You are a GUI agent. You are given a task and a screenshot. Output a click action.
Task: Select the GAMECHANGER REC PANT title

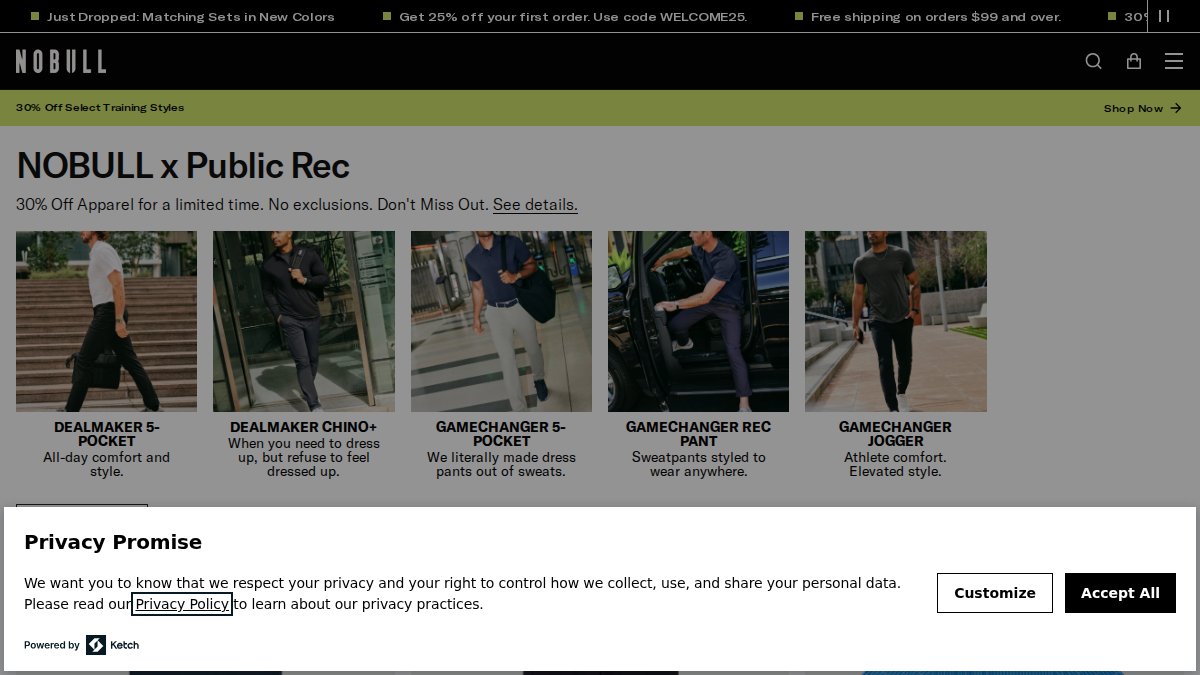pos(698,434)
